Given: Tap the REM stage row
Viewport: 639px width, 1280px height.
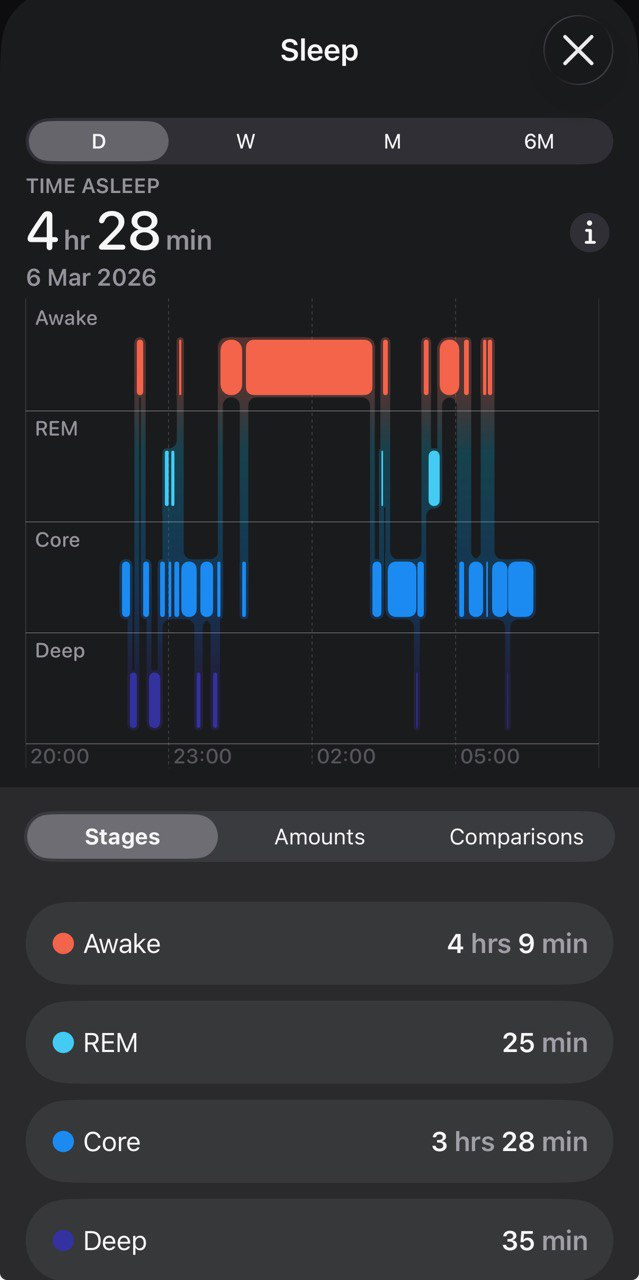Looking at the screenshot, I should coord(319,1043).
